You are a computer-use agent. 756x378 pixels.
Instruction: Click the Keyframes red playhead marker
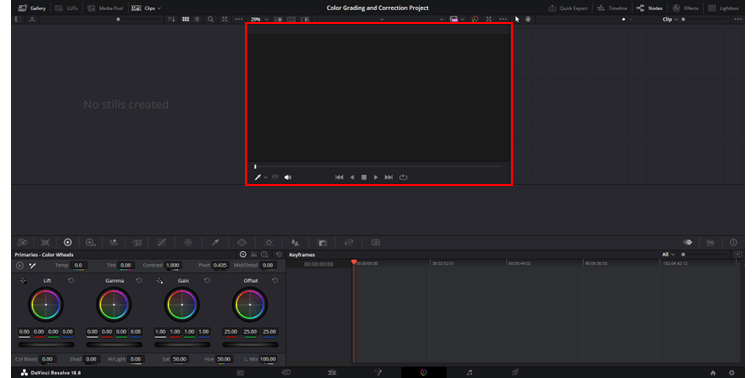[x=353, y=262]
